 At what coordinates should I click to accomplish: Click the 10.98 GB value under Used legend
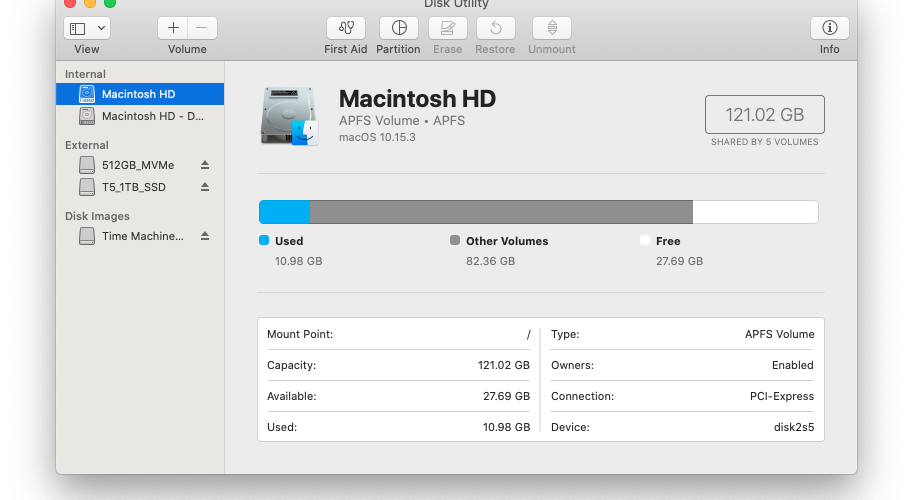[299, 261]
